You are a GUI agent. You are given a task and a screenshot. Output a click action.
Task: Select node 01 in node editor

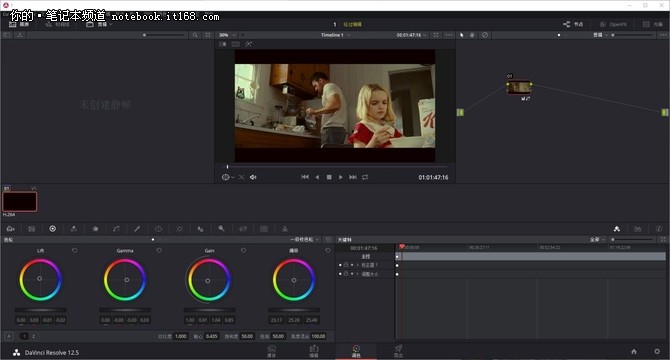pos(519,87)
